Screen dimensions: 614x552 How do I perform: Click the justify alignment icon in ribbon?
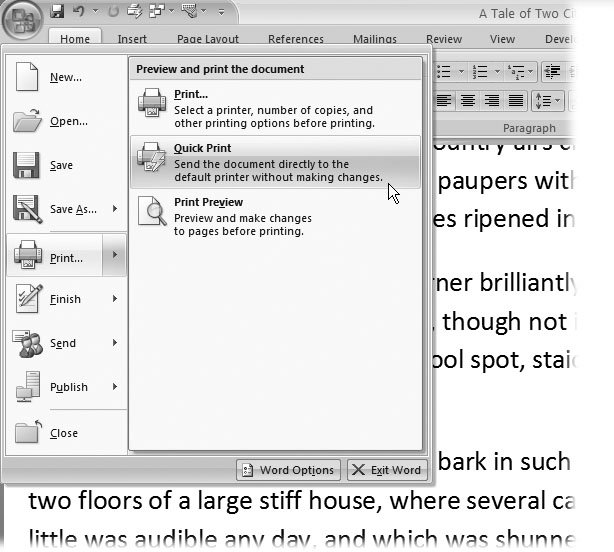(516, 100)
